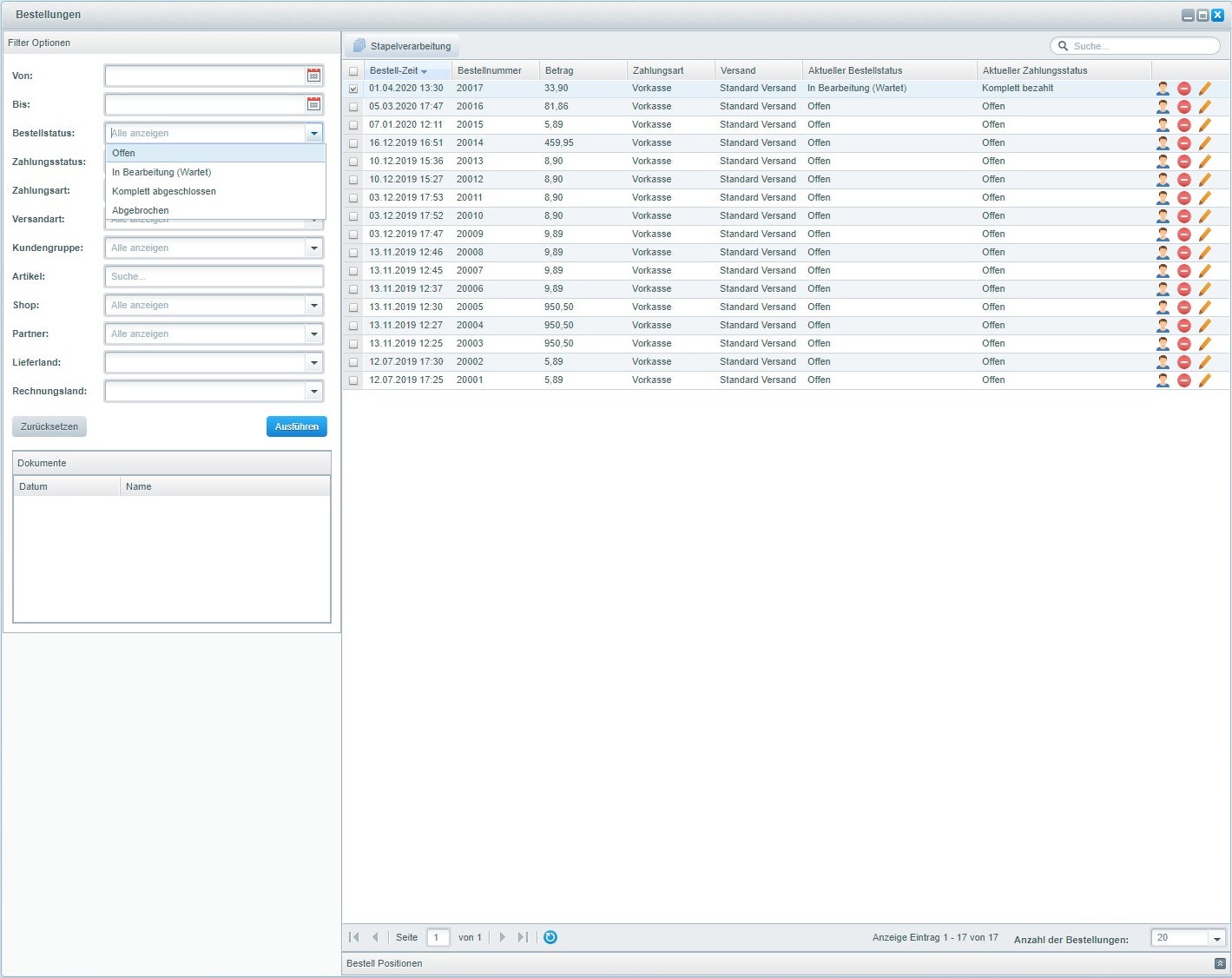Delete order 20007 with red icon
Viewport: 1232px width, 978px height.
click(x=1183, y=271)
